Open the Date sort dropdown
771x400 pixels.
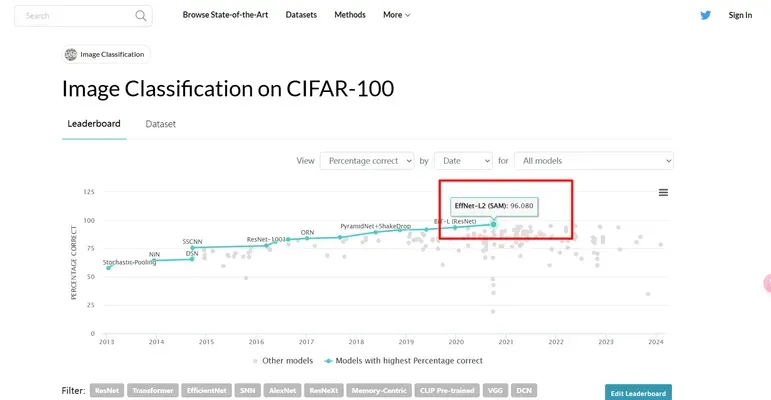(463, 161)
